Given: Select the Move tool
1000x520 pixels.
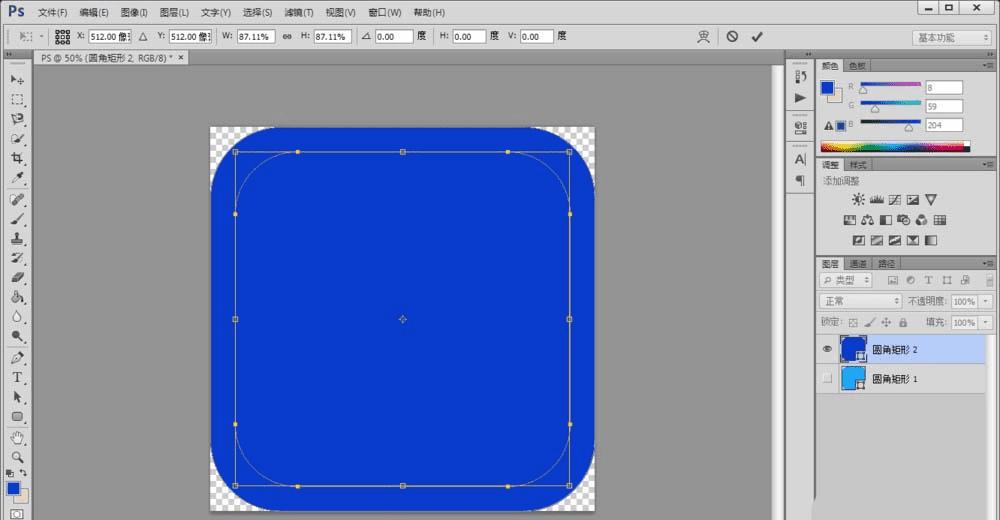Looking at the screenshot, I should [17, 80].
